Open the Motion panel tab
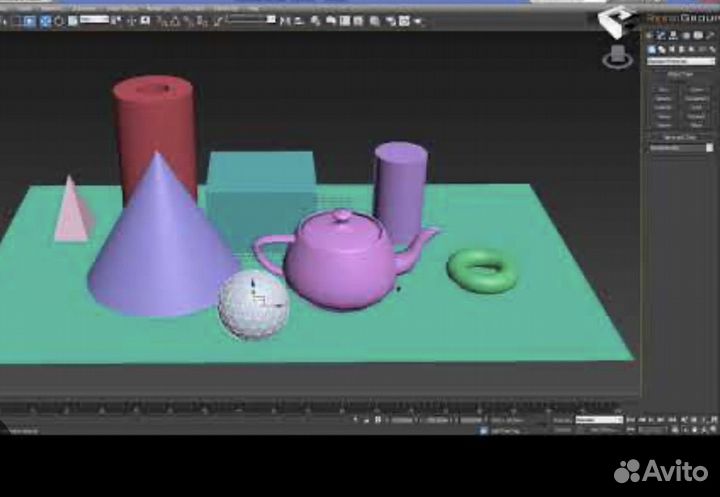 [x=686, y=36]
